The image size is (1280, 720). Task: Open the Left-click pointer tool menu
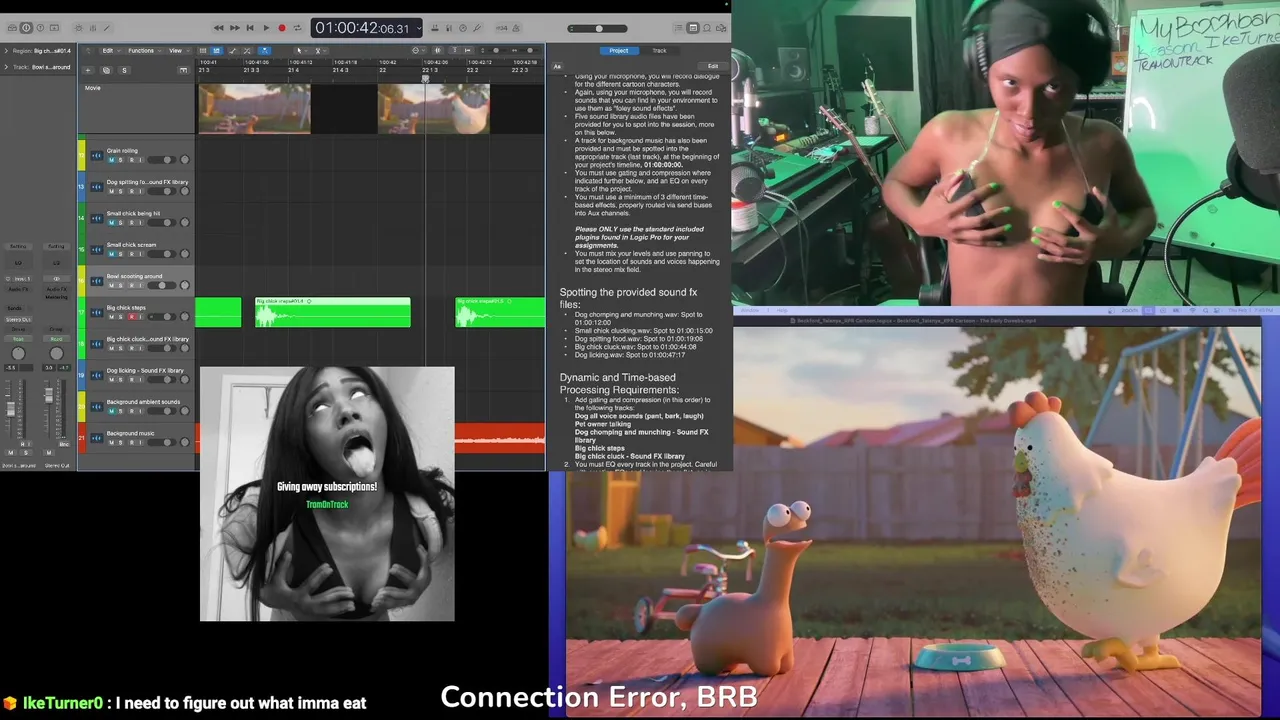pyautogui.click(x=302, y=51)
